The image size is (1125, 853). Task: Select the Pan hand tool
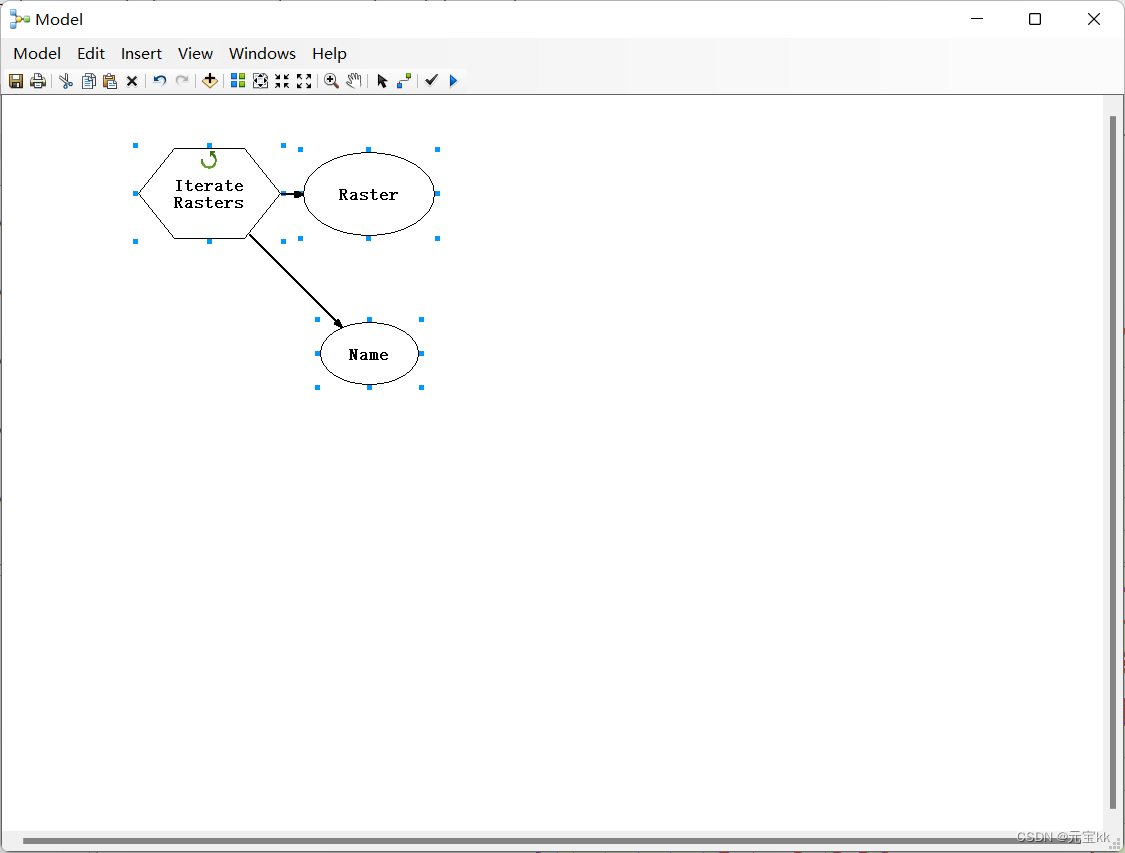[x=354, y=81]
